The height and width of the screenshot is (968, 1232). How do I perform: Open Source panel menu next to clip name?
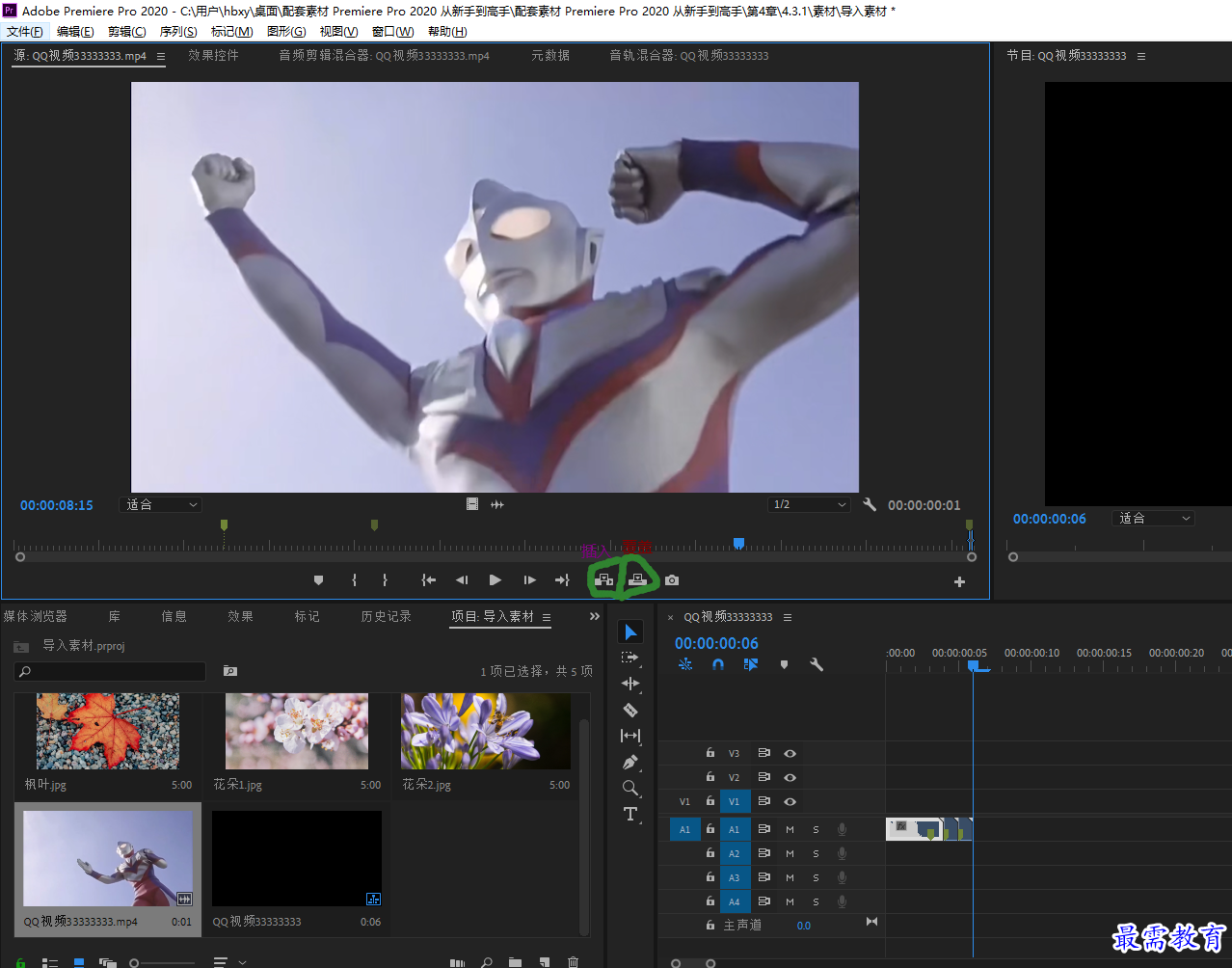click(x=161, y=56)
